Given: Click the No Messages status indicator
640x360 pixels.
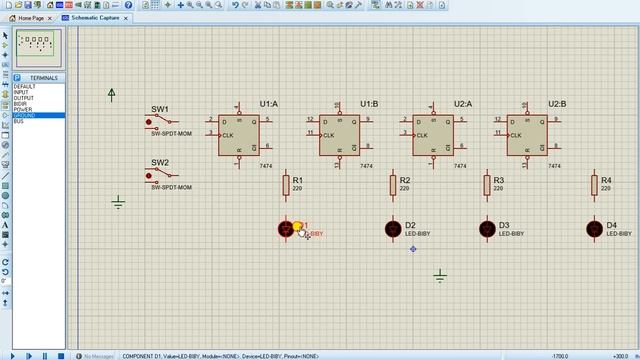Looking at the screenshot, I should 94,356.
